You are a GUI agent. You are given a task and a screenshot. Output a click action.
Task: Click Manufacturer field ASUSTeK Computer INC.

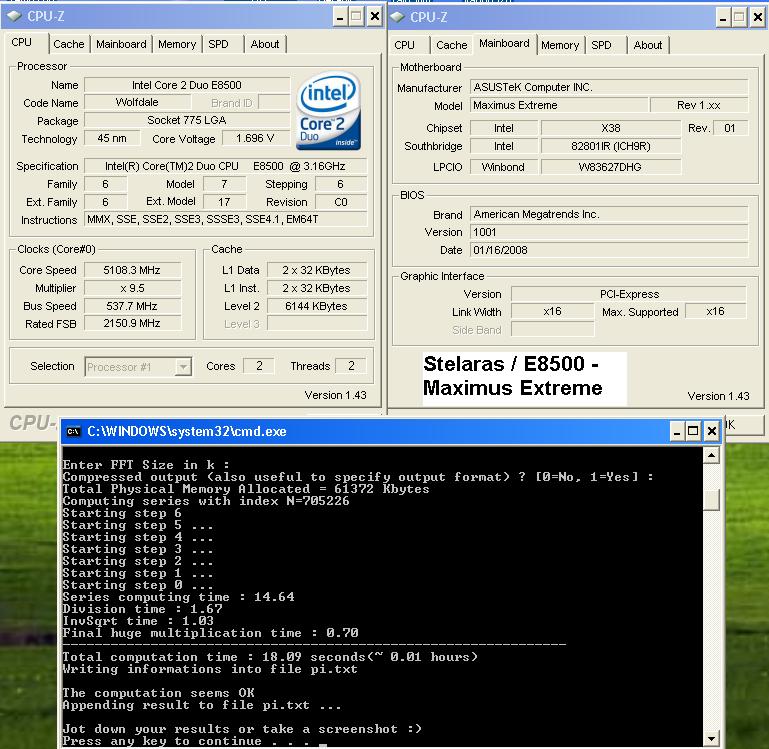[x=609, y=87]
